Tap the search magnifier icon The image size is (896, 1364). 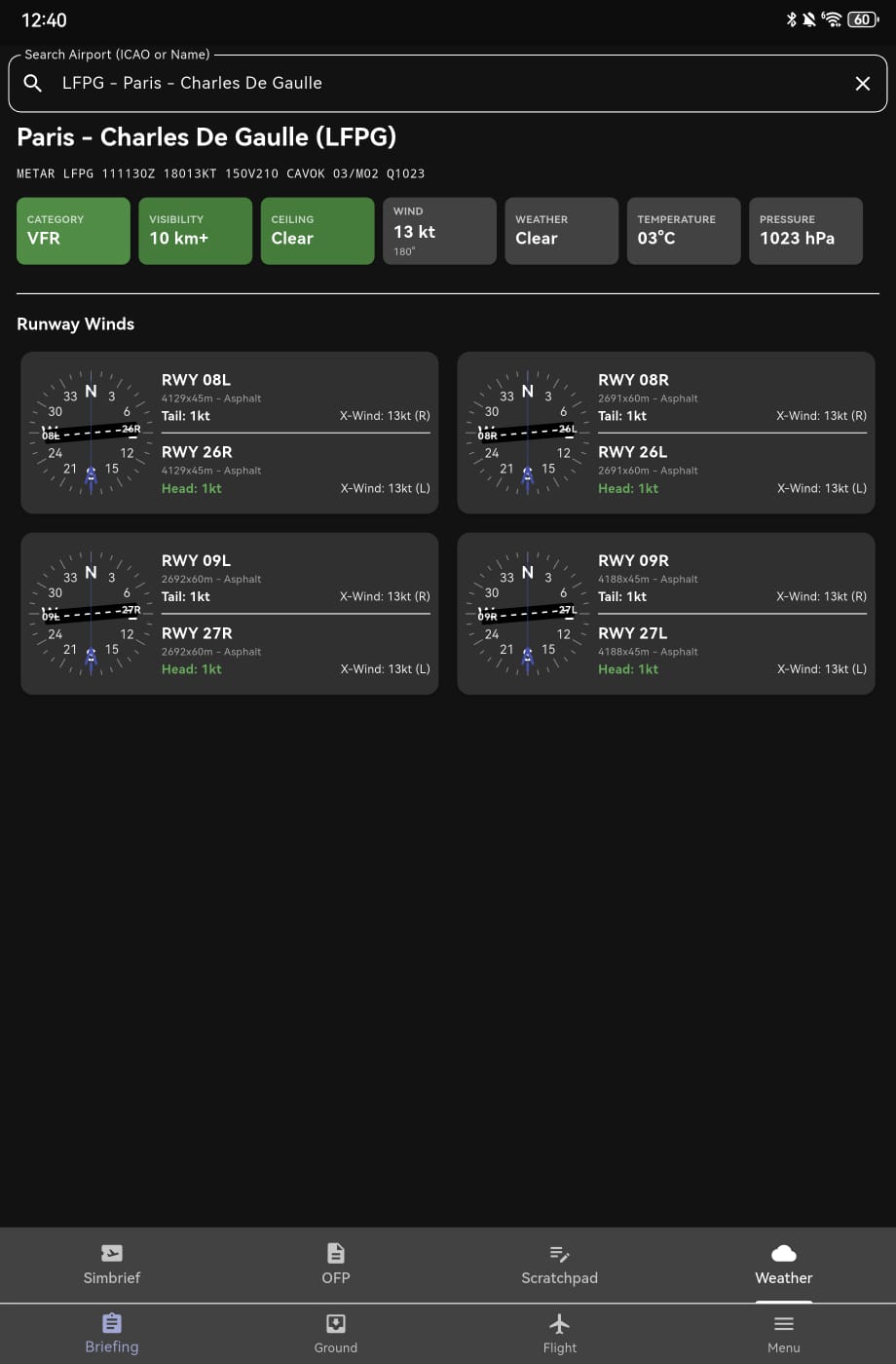(x=33, y=84)
